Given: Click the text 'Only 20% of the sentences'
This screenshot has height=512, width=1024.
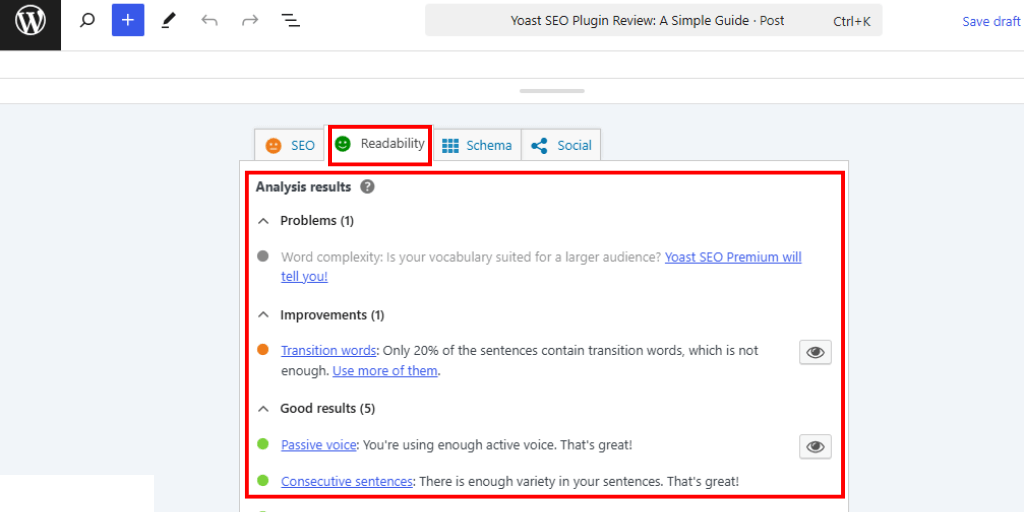Looking at the screenshot, I should point(460,351).
